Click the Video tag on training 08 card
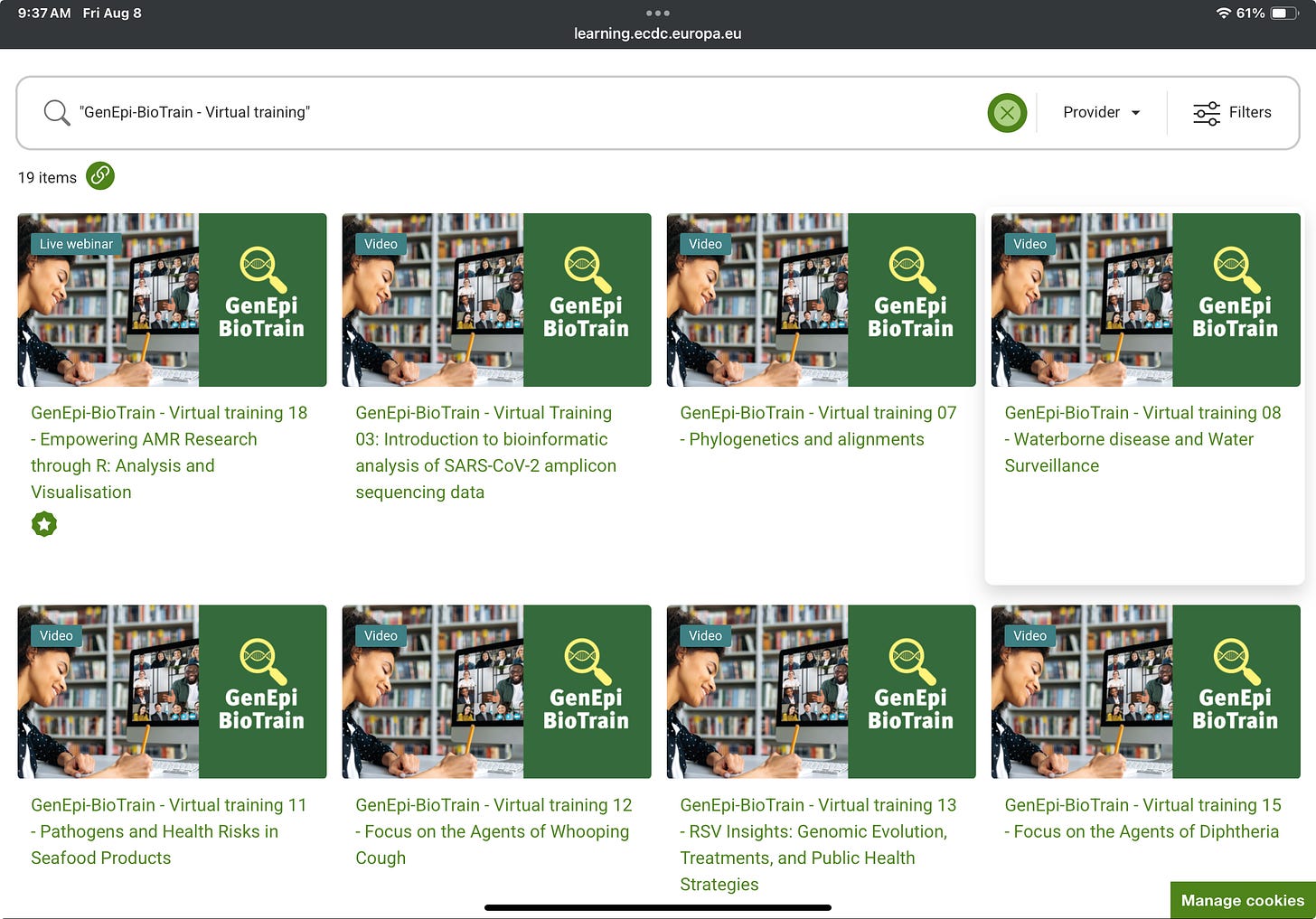Screen dimensions: 1316x919 (x=1029, y=244)
